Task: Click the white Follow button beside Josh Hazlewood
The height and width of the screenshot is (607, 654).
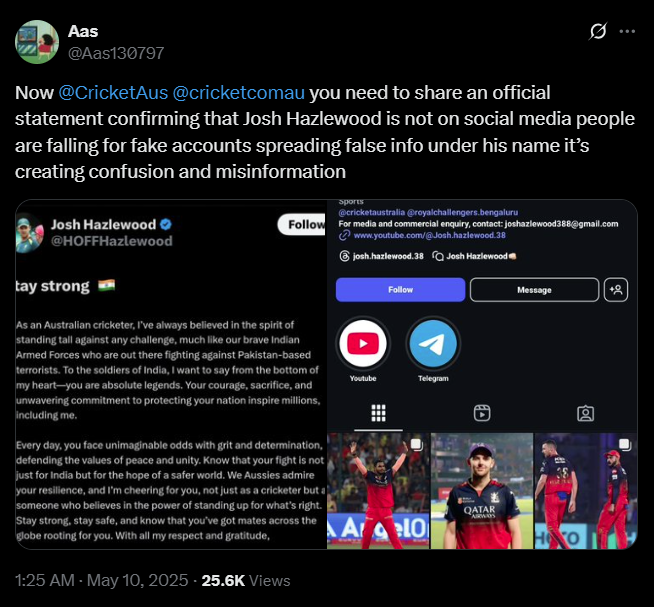Action: pyautogui.click(x=302, y=224)
